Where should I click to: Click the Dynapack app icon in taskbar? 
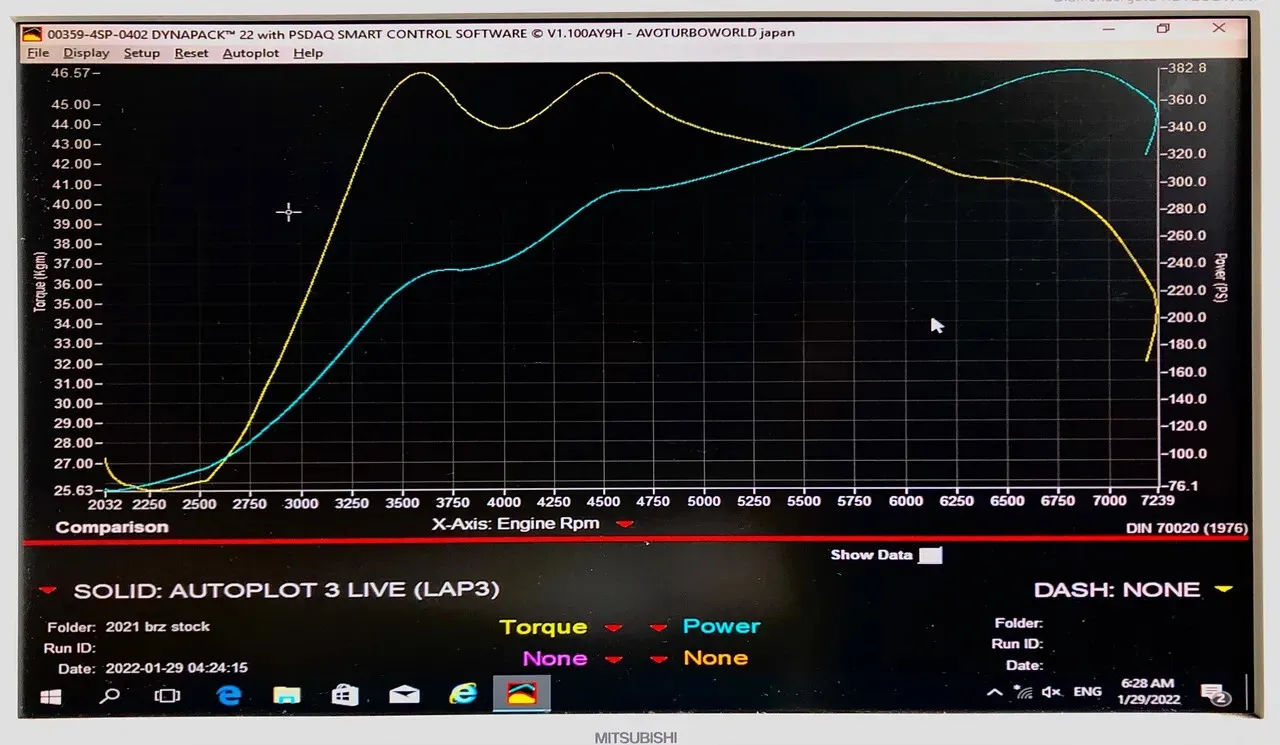(521, 694)
